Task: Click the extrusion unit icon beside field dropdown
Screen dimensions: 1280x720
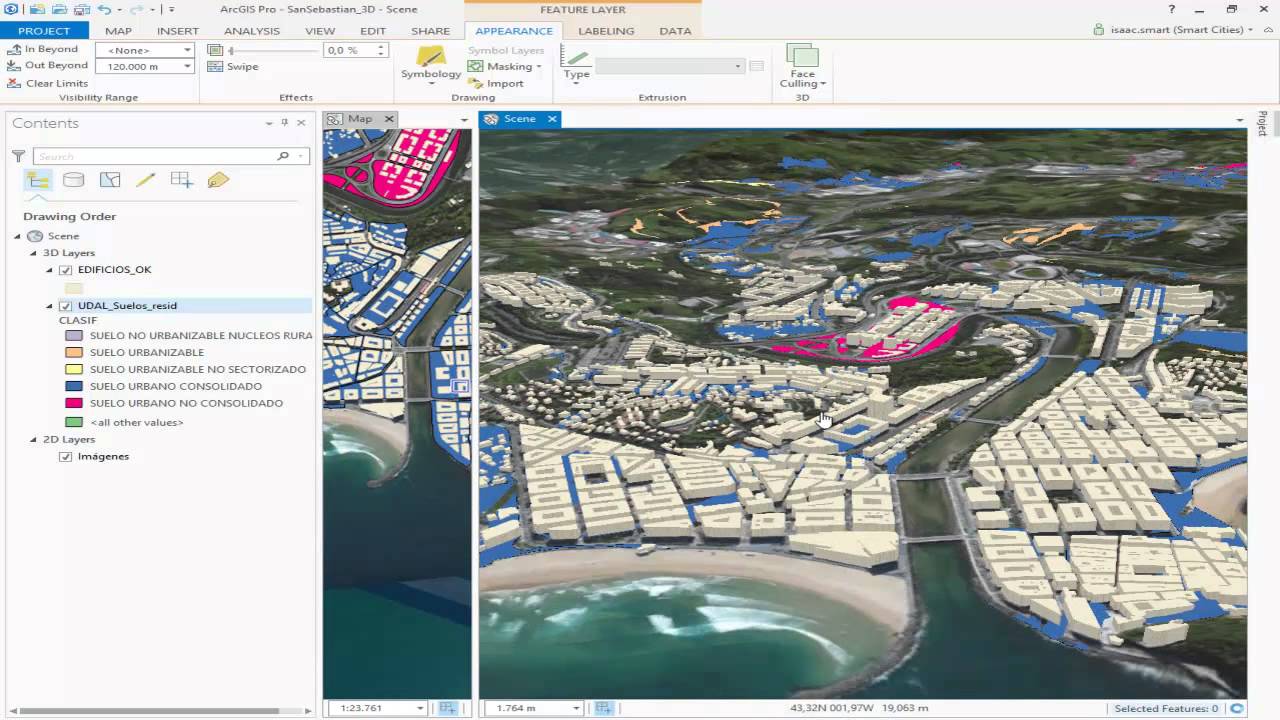Action: coord(756,66)
